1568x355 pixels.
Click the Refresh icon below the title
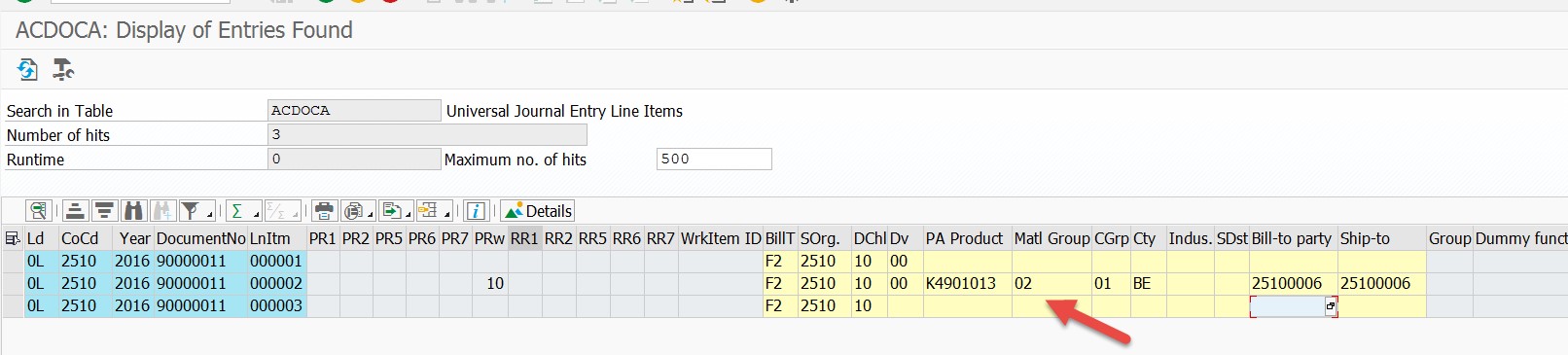(x=27, y=69)
